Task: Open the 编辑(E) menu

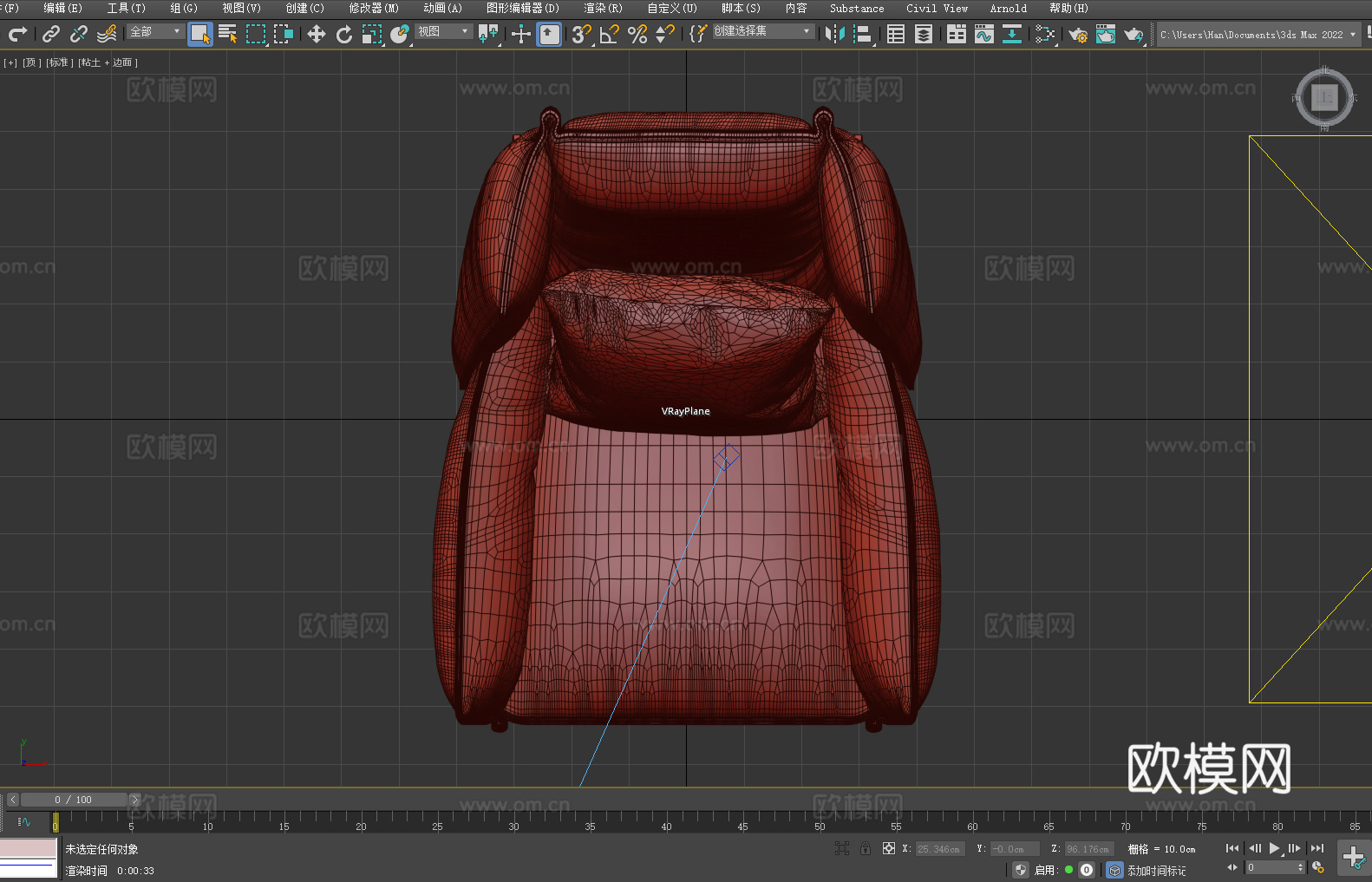Action: (62, 8)
